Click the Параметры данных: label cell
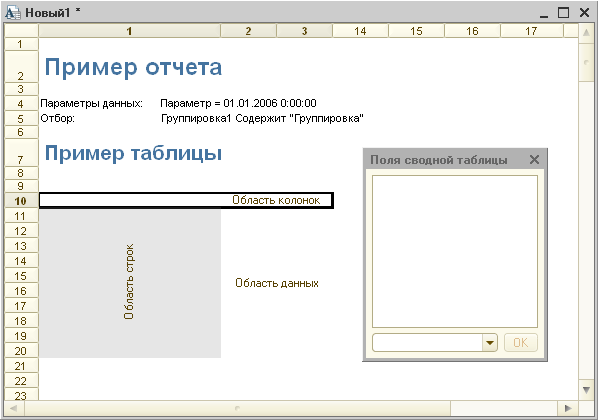The image size is (598, 420). coord(92,103)
